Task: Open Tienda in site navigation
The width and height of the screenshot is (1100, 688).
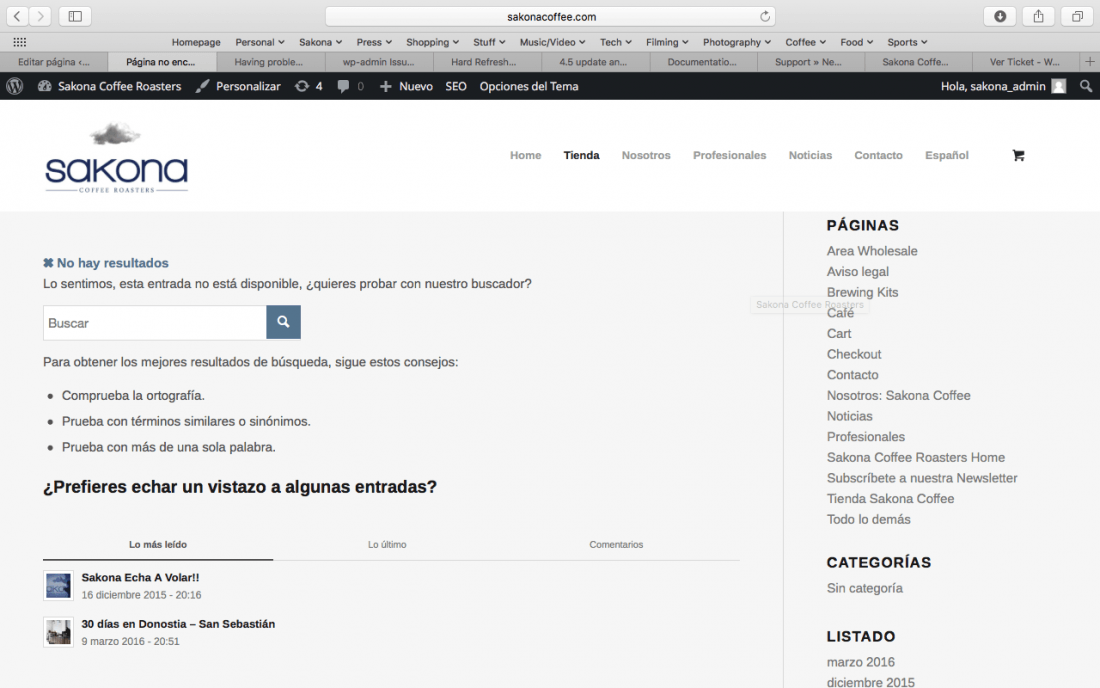Action: pyautogui.click(x=582, y=155)
